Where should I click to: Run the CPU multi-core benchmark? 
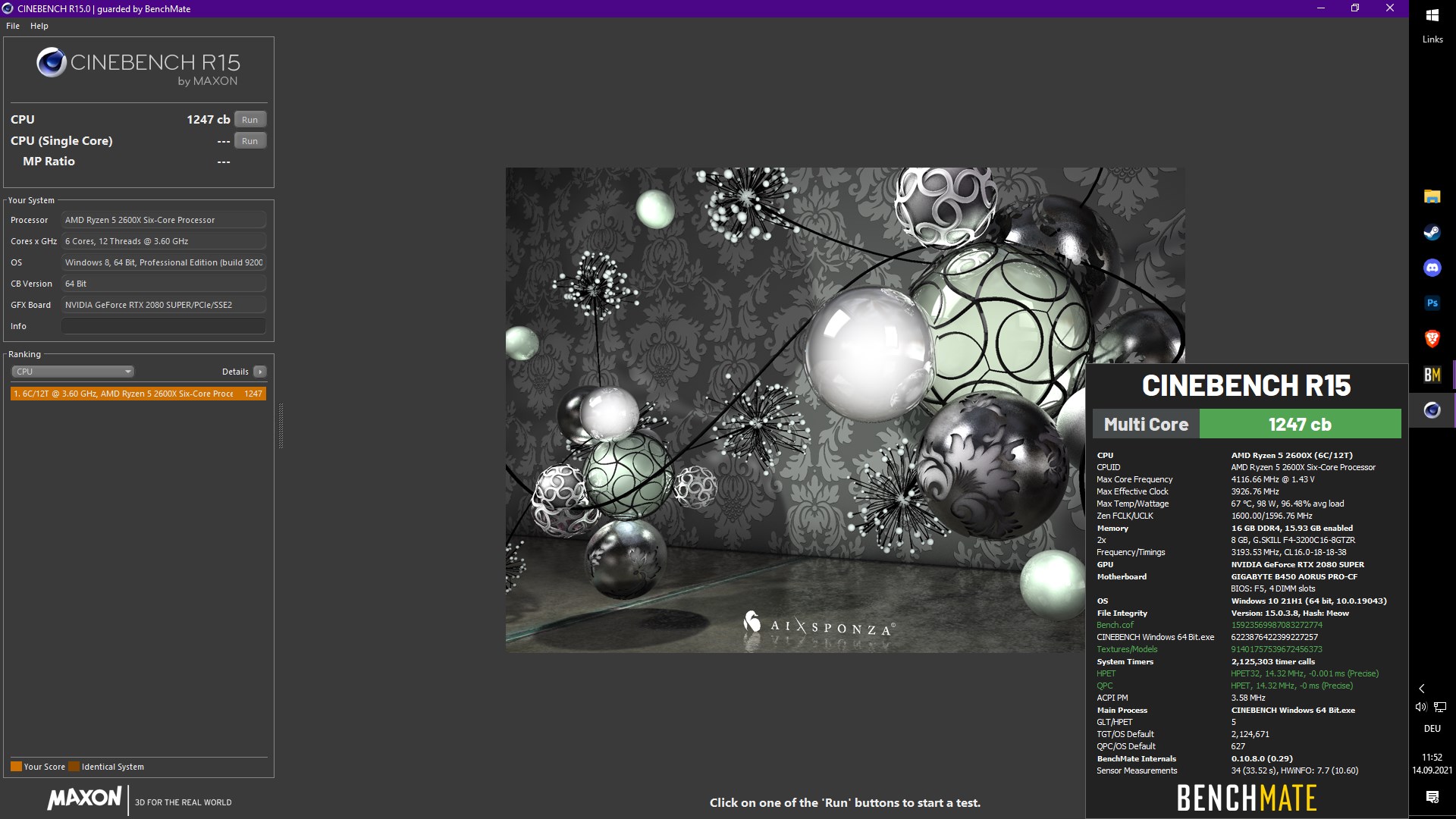tap(249, 120)
